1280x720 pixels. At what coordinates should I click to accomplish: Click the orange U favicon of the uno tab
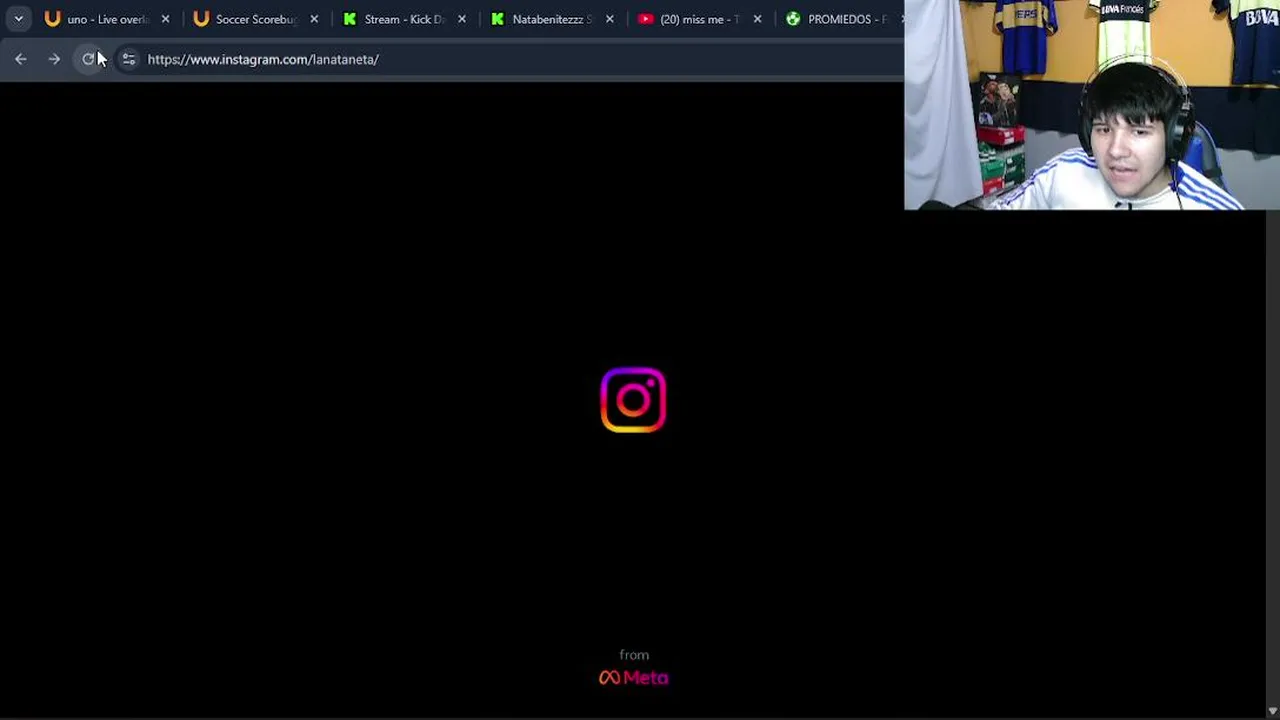(52, 19)
